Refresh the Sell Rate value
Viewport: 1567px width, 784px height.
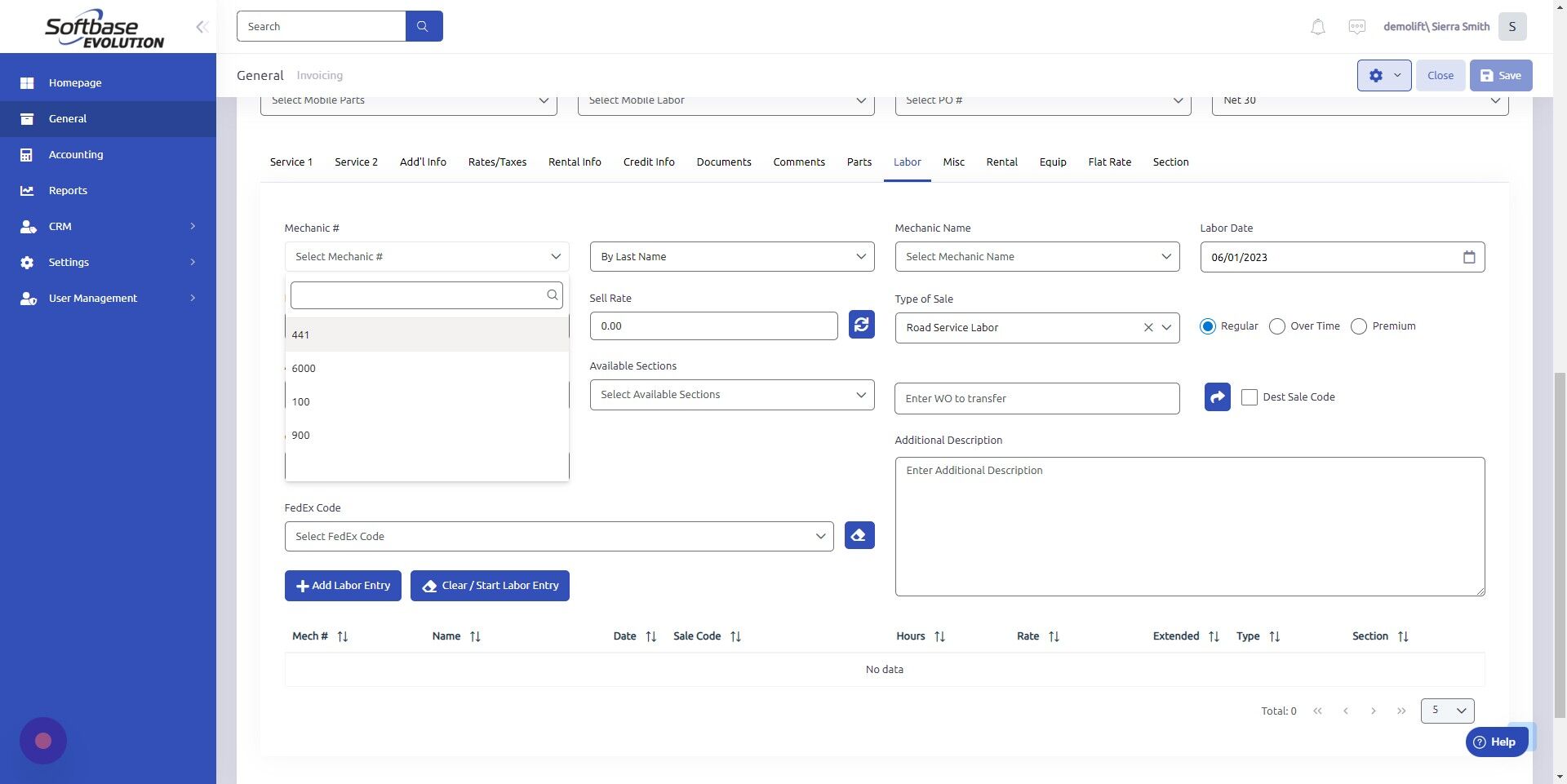pyautogui.click(x=861, y=325)
